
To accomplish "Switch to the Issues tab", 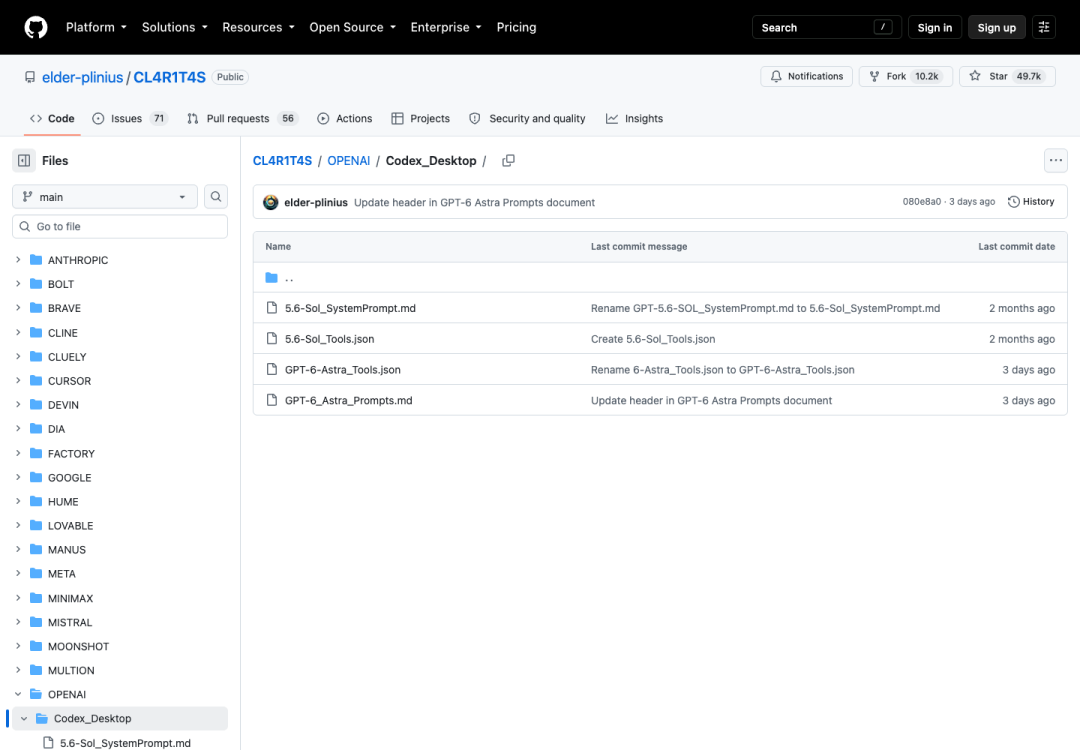I will [x=129, y=118].
